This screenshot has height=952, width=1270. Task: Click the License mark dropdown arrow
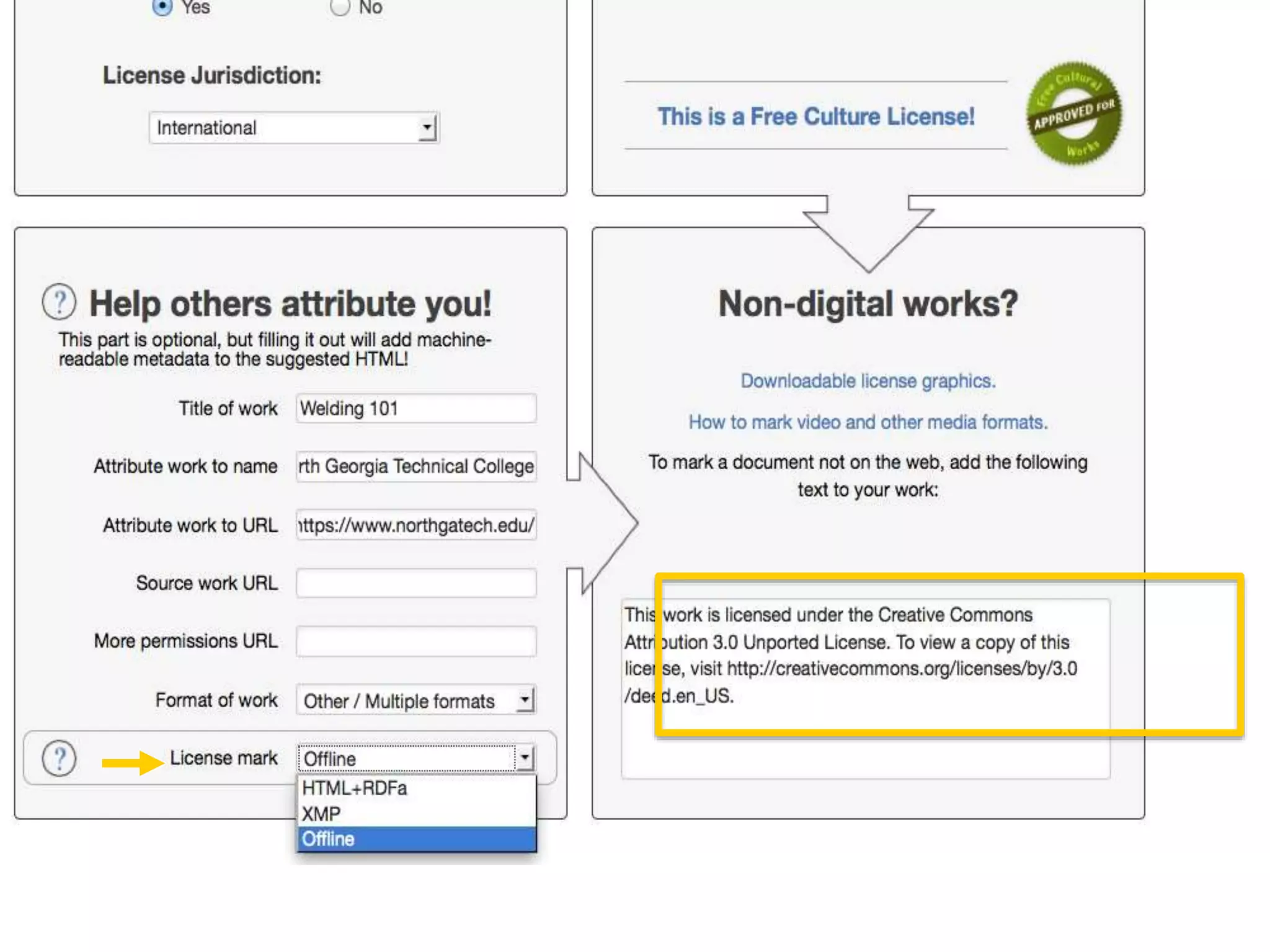pos(525,757)
